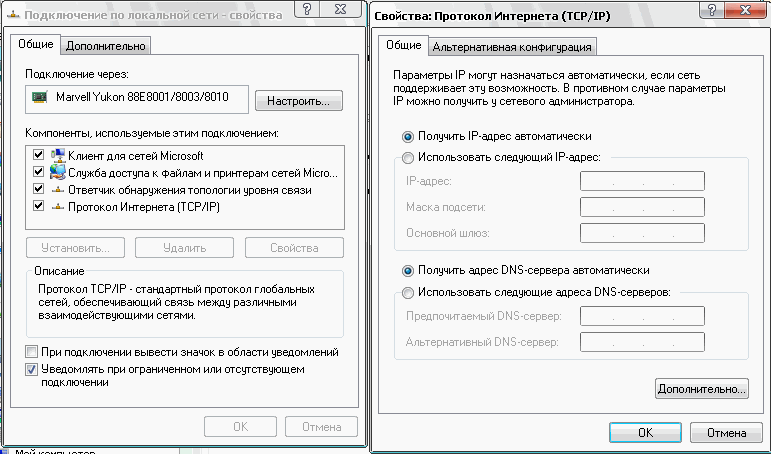The width and height of the screenshot is (771, 454).
Task: Click the help question mark in connection properties
Action: [x=307, y=9]
